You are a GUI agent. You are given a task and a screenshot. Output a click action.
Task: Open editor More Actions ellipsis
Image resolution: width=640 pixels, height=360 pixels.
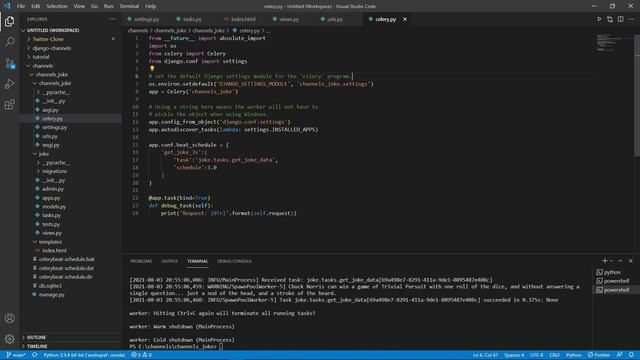coord(631,19)
